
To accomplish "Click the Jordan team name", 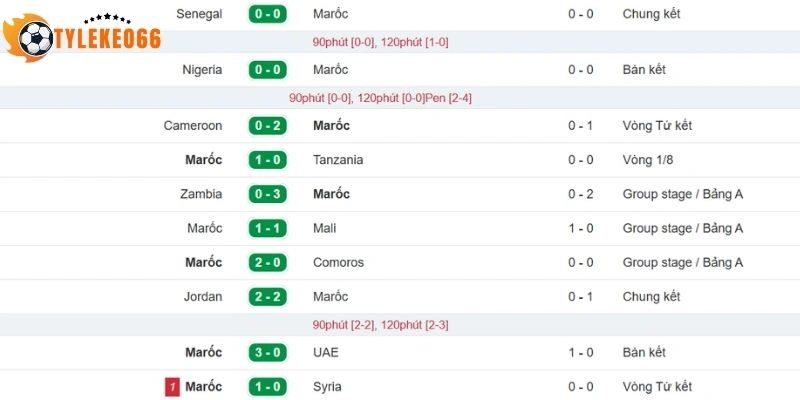I will click(203, 297).
